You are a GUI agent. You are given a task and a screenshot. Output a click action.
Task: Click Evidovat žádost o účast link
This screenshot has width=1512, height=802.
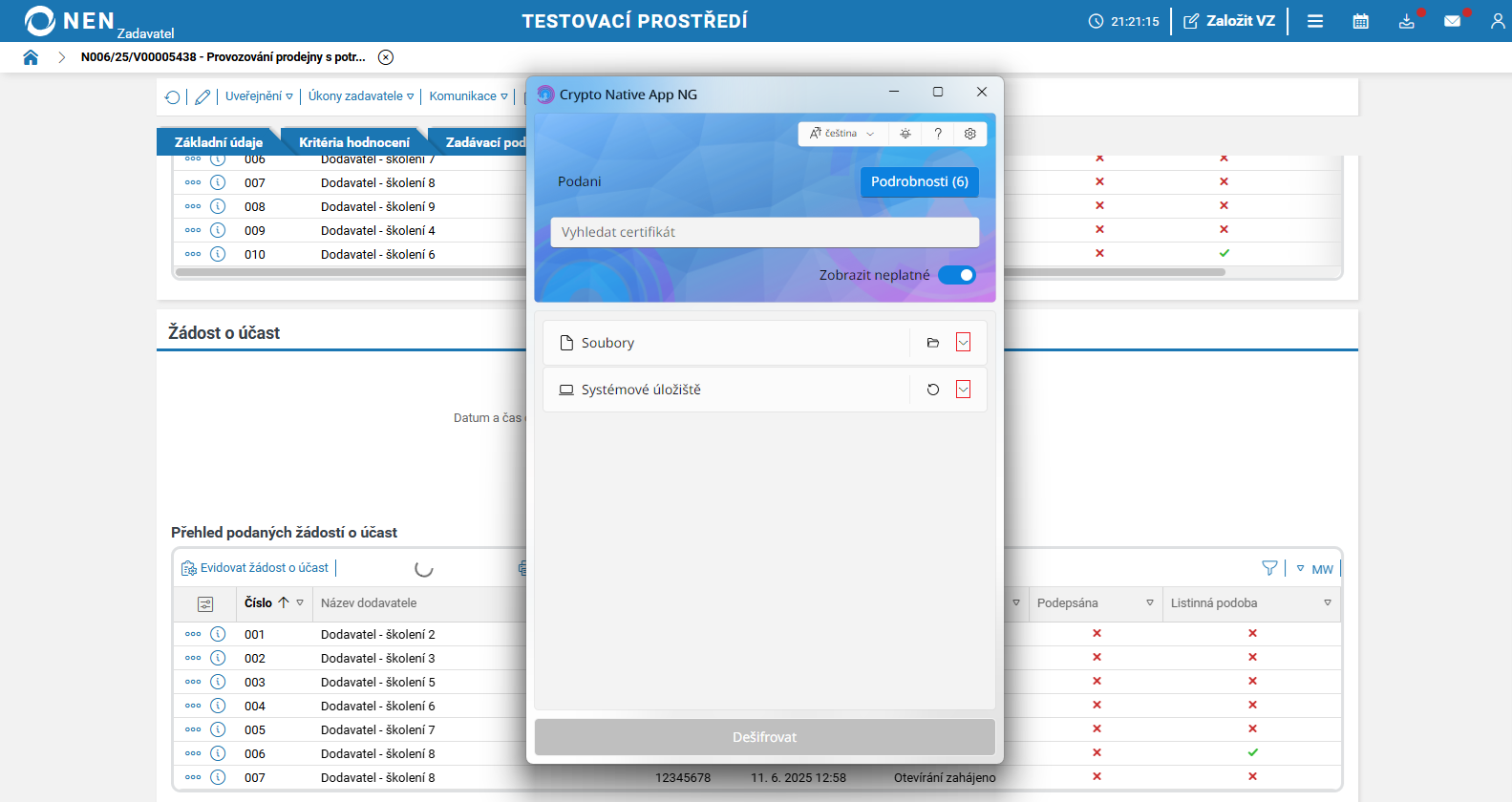click(x=255, y=568)
